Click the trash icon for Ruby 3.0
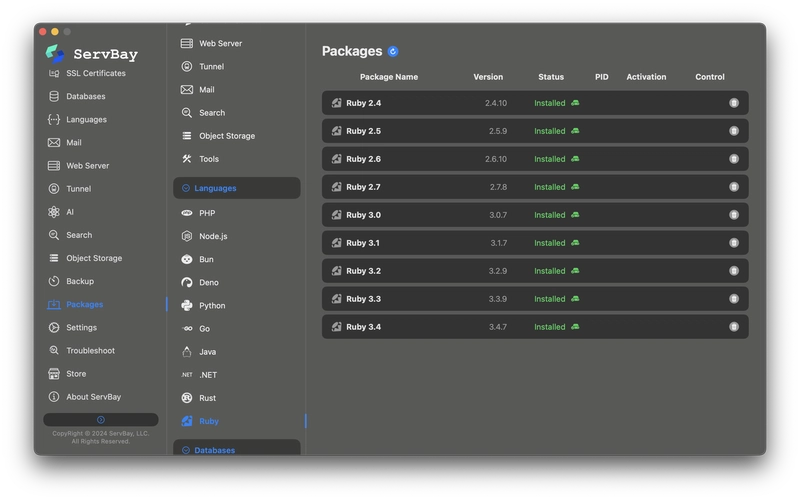Image resolution: width=800 pixels, height=500 pixels. [x=734, y=215]
